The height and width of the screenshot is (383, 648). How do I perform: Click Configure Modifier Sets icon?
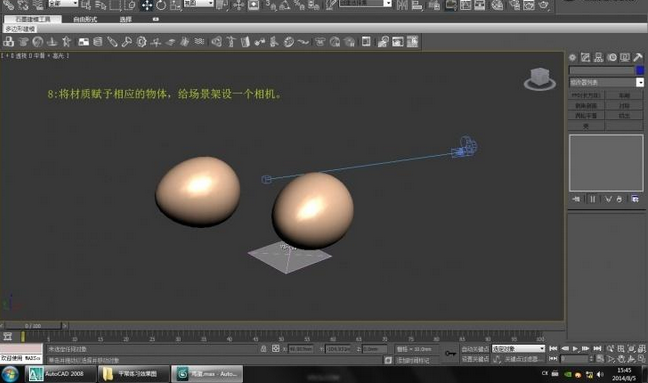(x=635, y=199)
